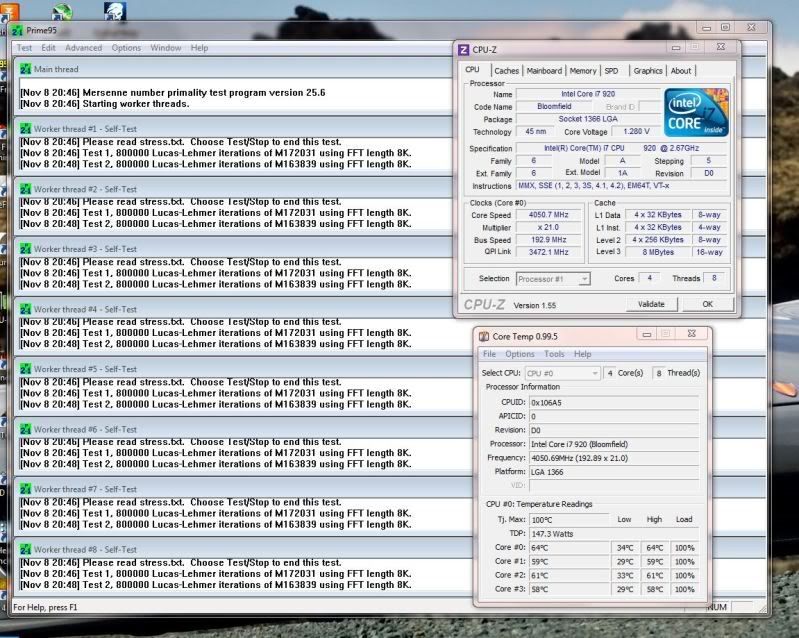
Task: Select the CPU tab in CPU-Z
Action: pyautogui.click(x=472, y=70)
